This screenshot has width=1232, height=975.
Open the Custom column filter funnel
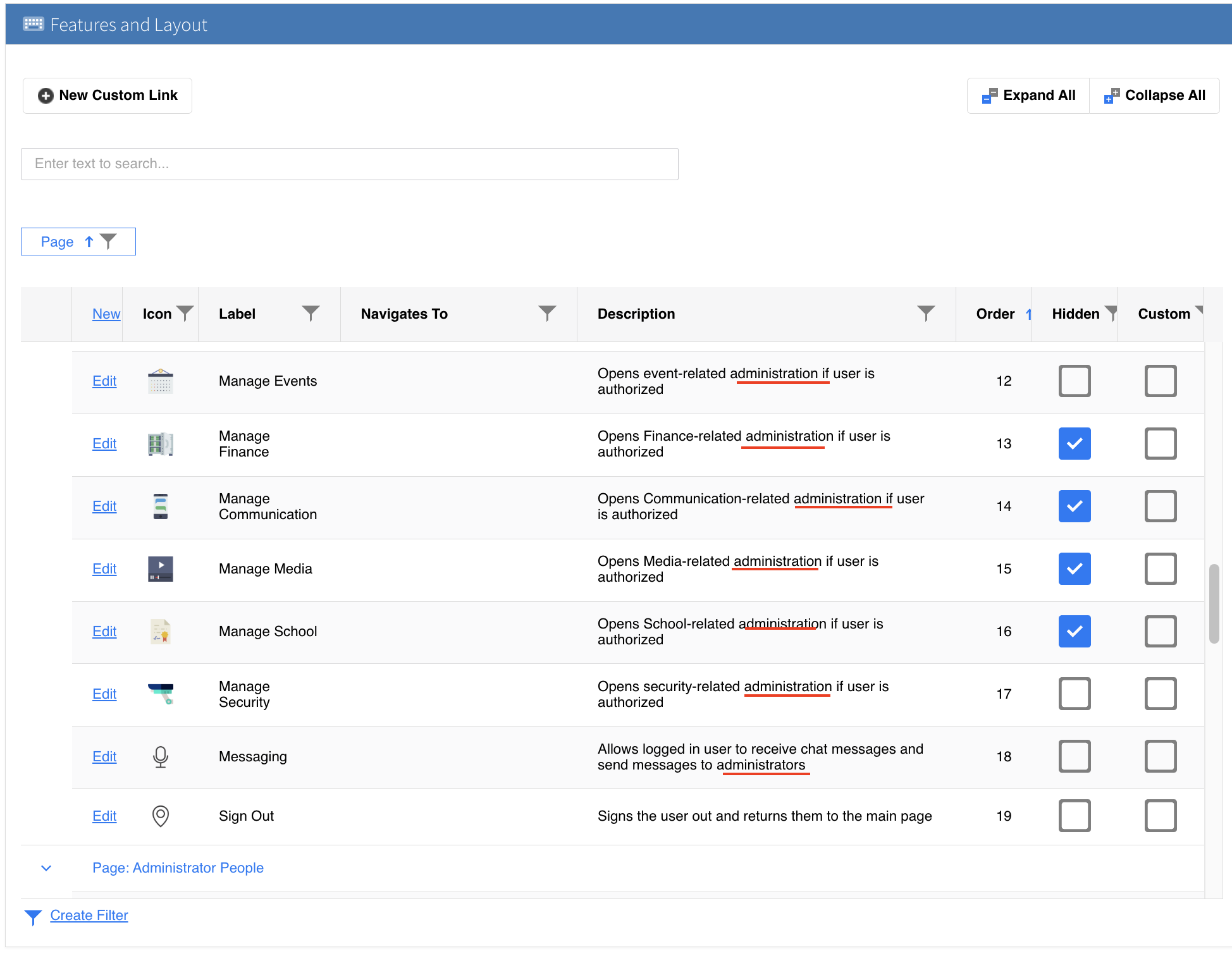click(x=1198, y=310)
